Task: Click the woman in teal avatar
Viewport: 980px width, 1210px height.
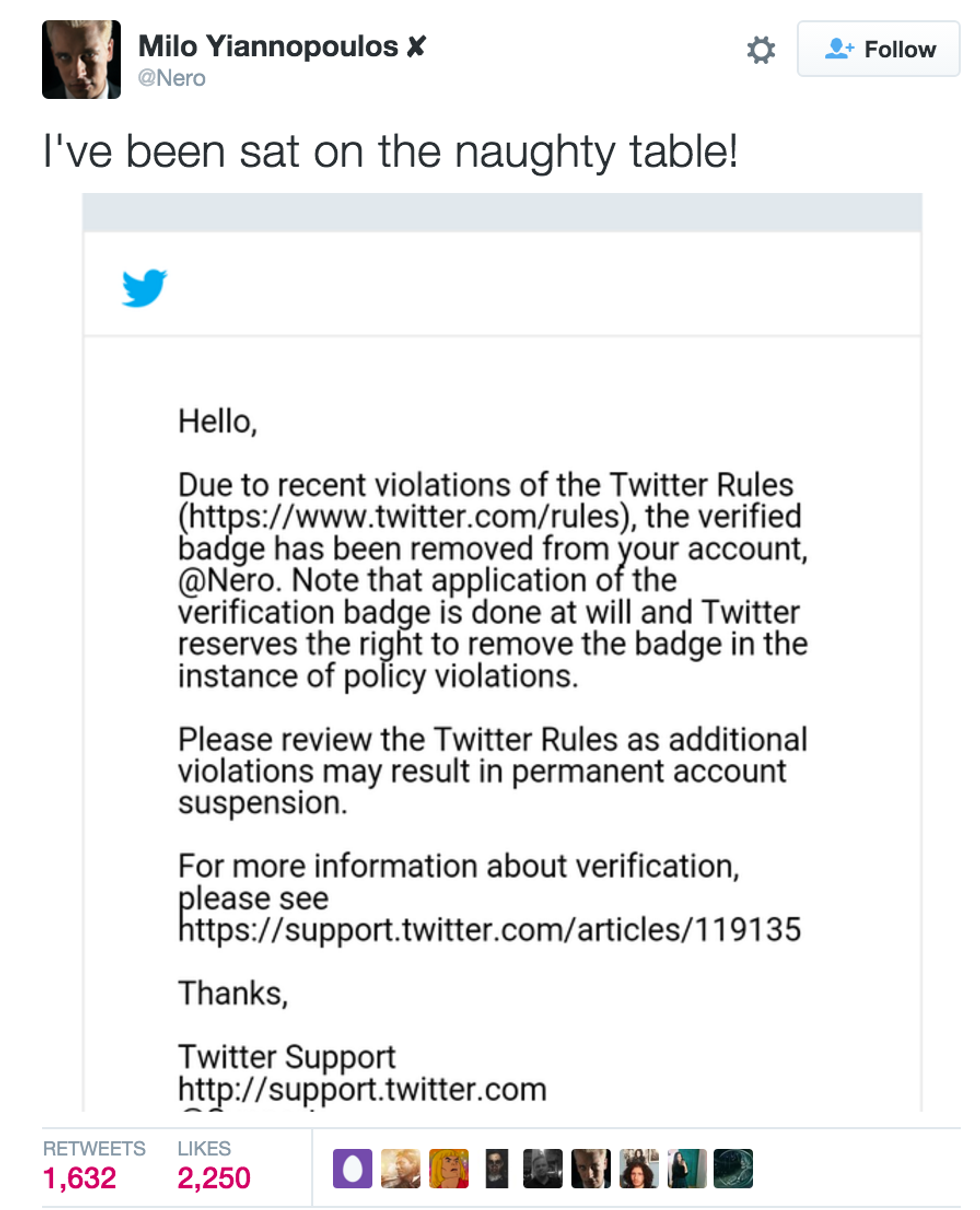Action: [x=685, y=1168]
